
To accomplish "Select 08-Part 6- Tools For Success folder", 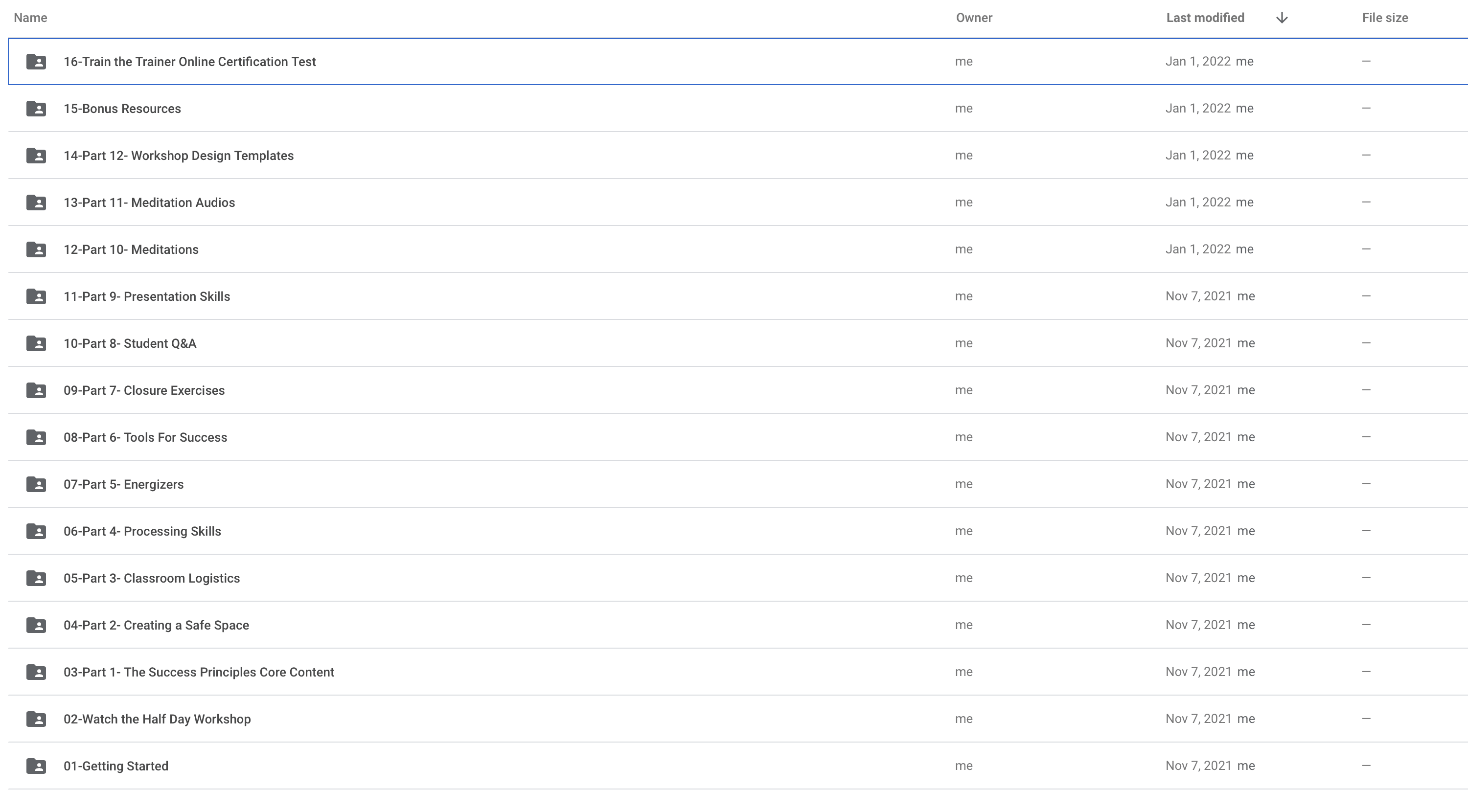I will [x=738, y=437].
